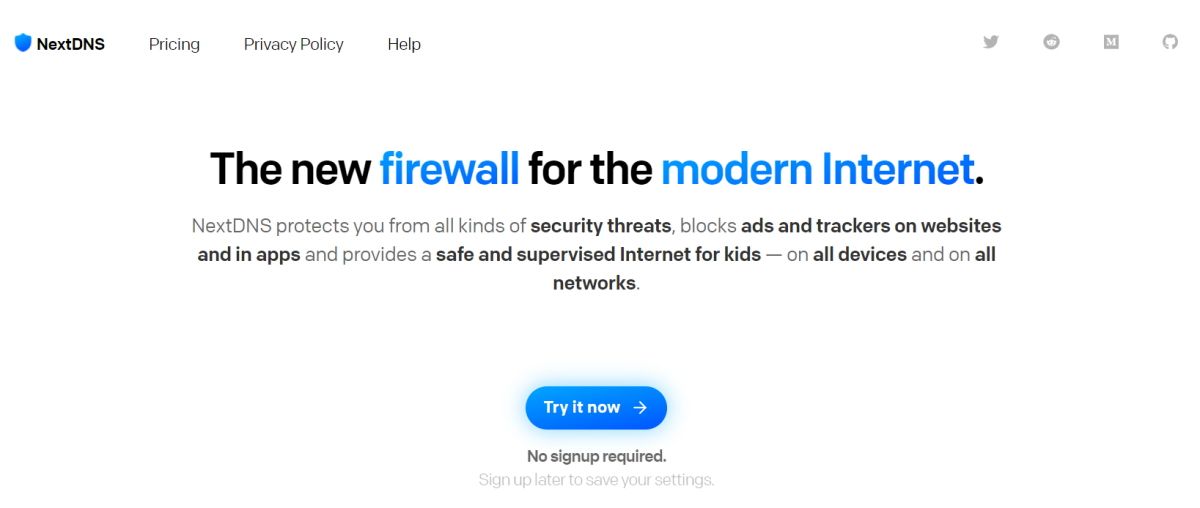Click "Sign up later to save your settings"
Viewport: 1200px width, 508px height.
pyautogui.click(x=596, y=480)
